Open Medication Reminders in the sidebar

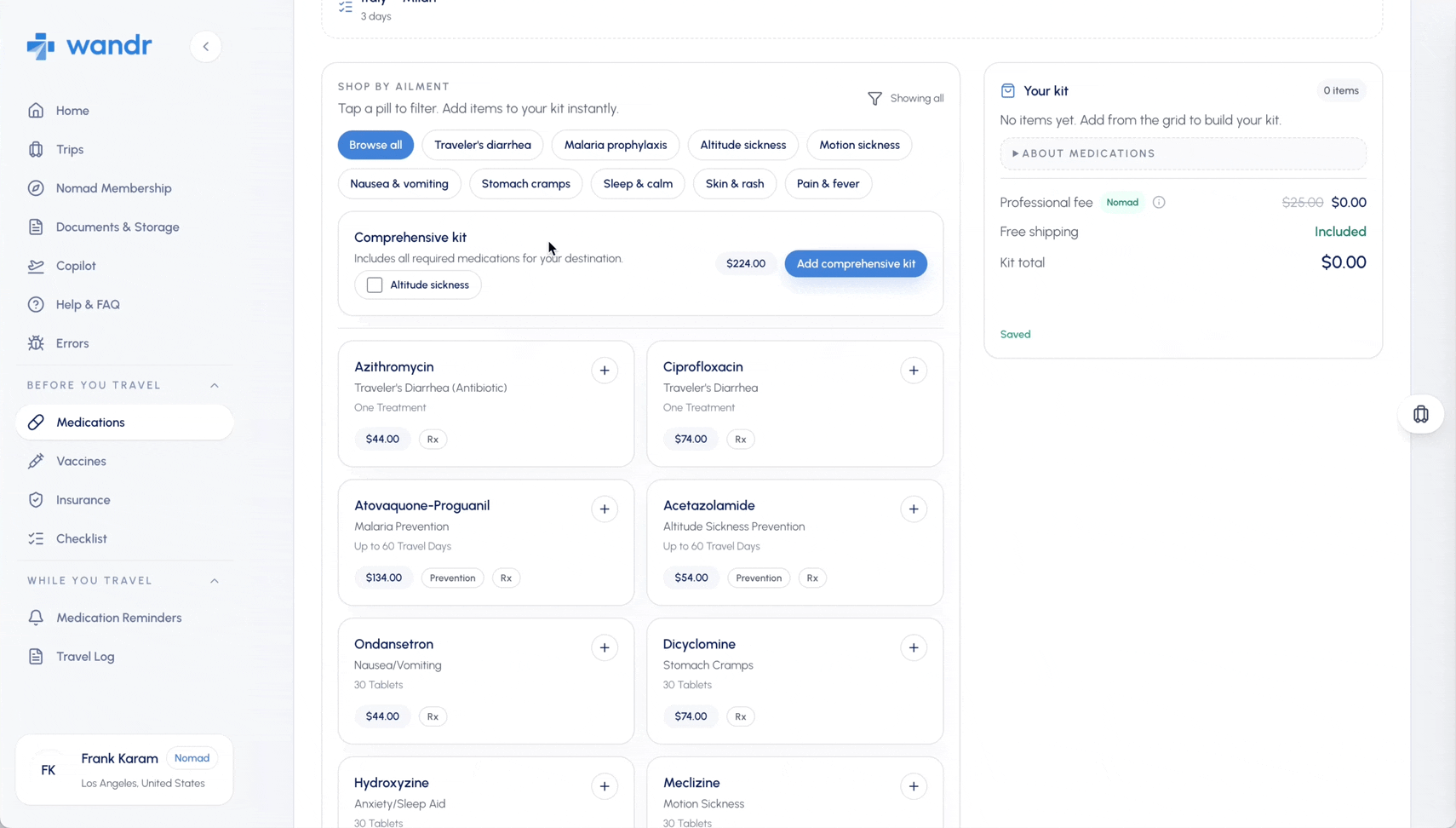click(118, 617)
